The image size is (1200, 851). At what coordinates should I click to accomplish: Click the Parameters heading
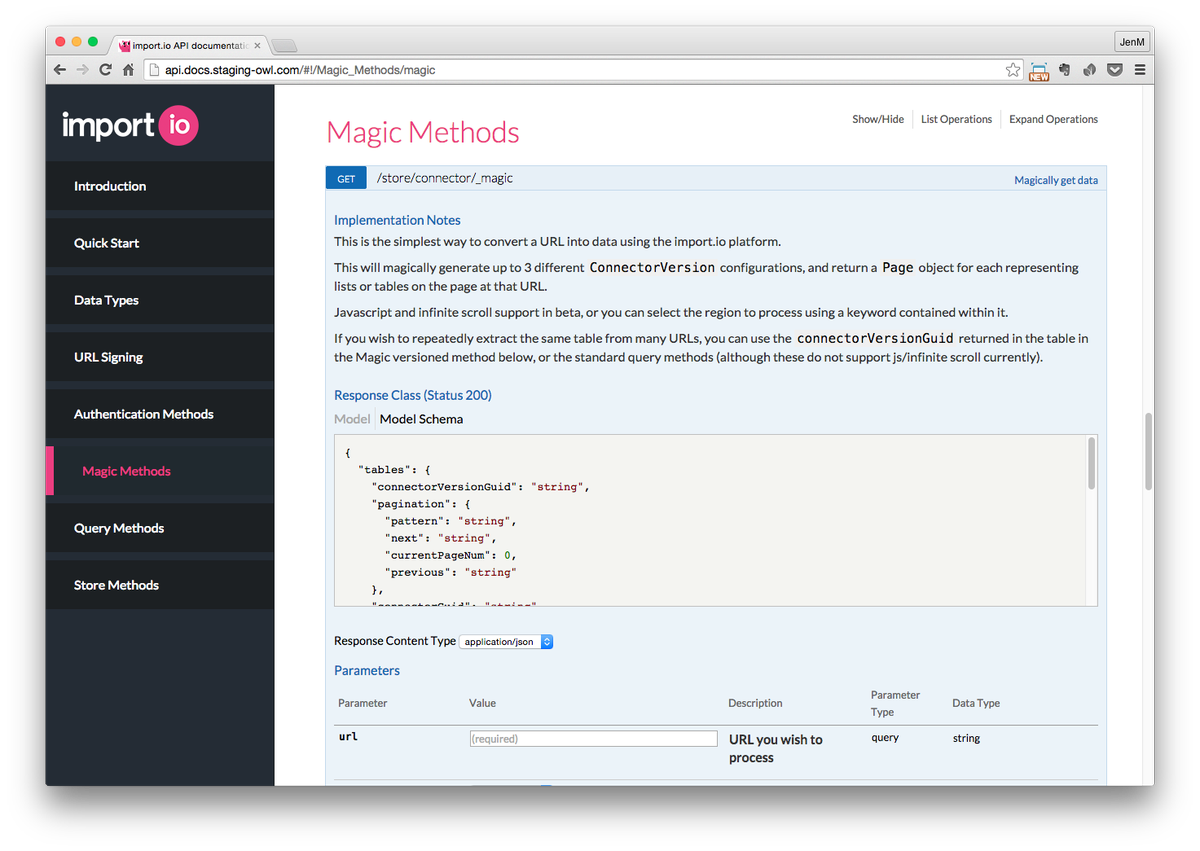(x=367, y=670)
